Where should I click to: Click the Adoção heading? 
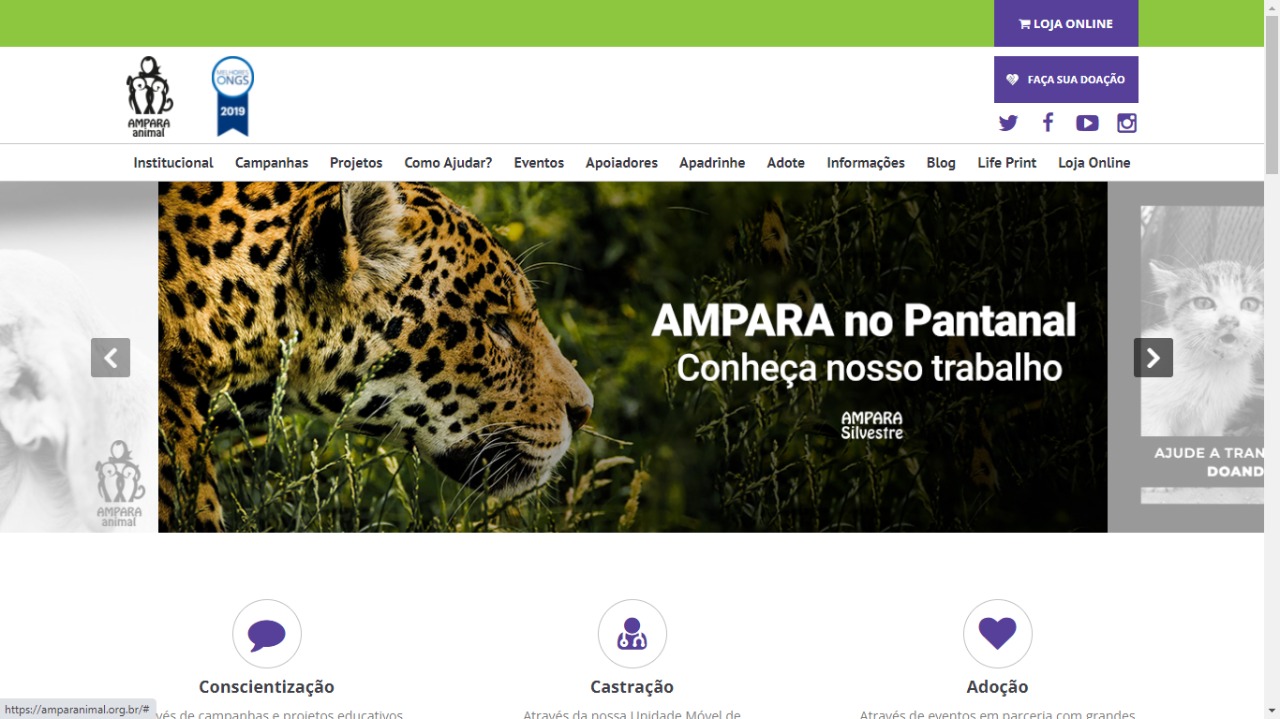tap(997, 687)
